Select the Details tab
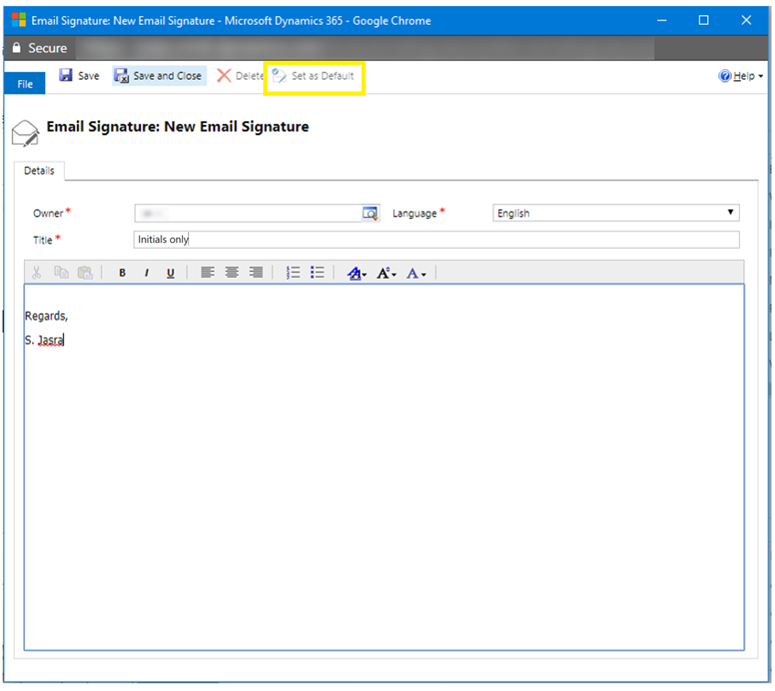Viewport: 775px width, 691px height. (39, 171)
